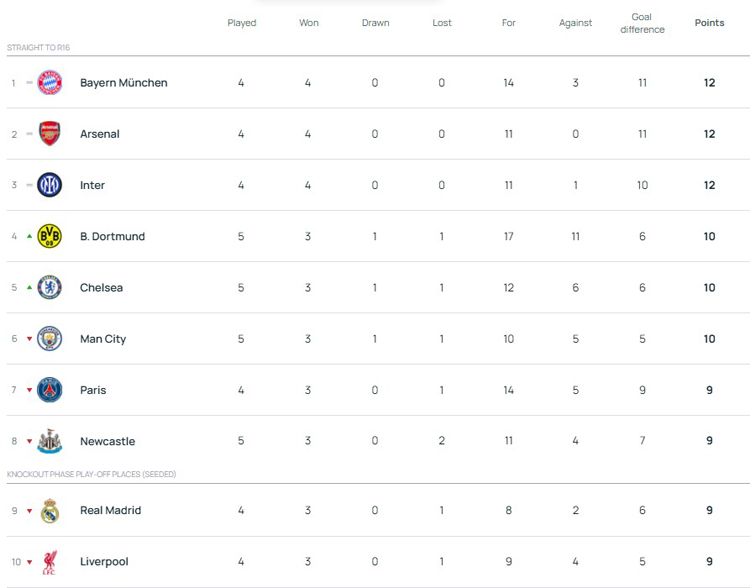Viewport: 750px width, 588px height.
Task: Click the Liverpool LFC crest
Action: (49, 562)
